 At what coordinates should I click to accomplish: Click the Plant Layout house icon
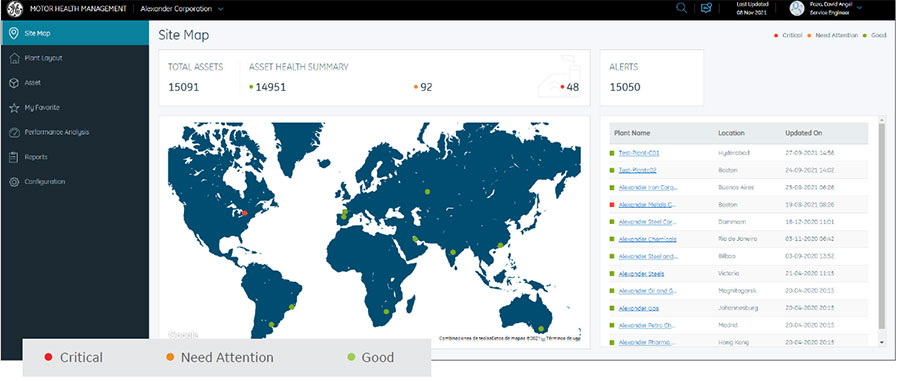coord(14,58)
